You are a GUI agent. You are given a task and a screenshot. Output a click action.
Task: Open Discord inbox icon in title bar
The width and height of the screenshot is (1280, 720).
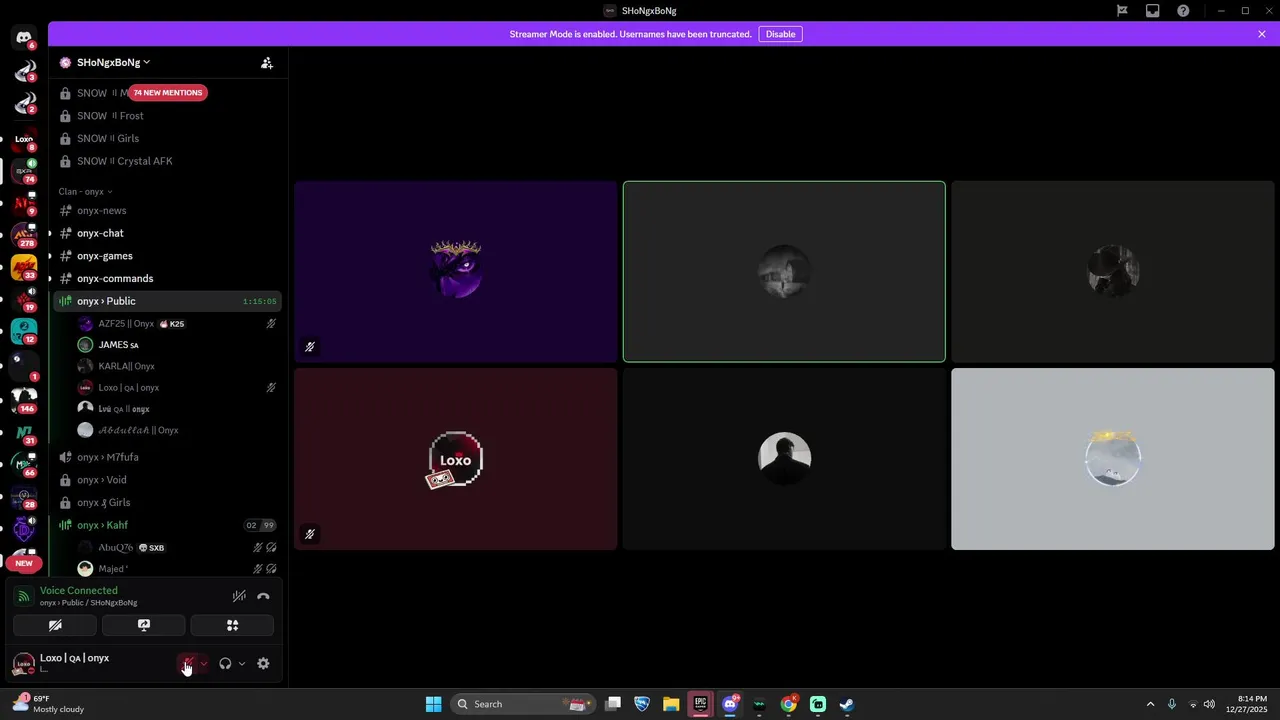click(x=1153, y=11)
